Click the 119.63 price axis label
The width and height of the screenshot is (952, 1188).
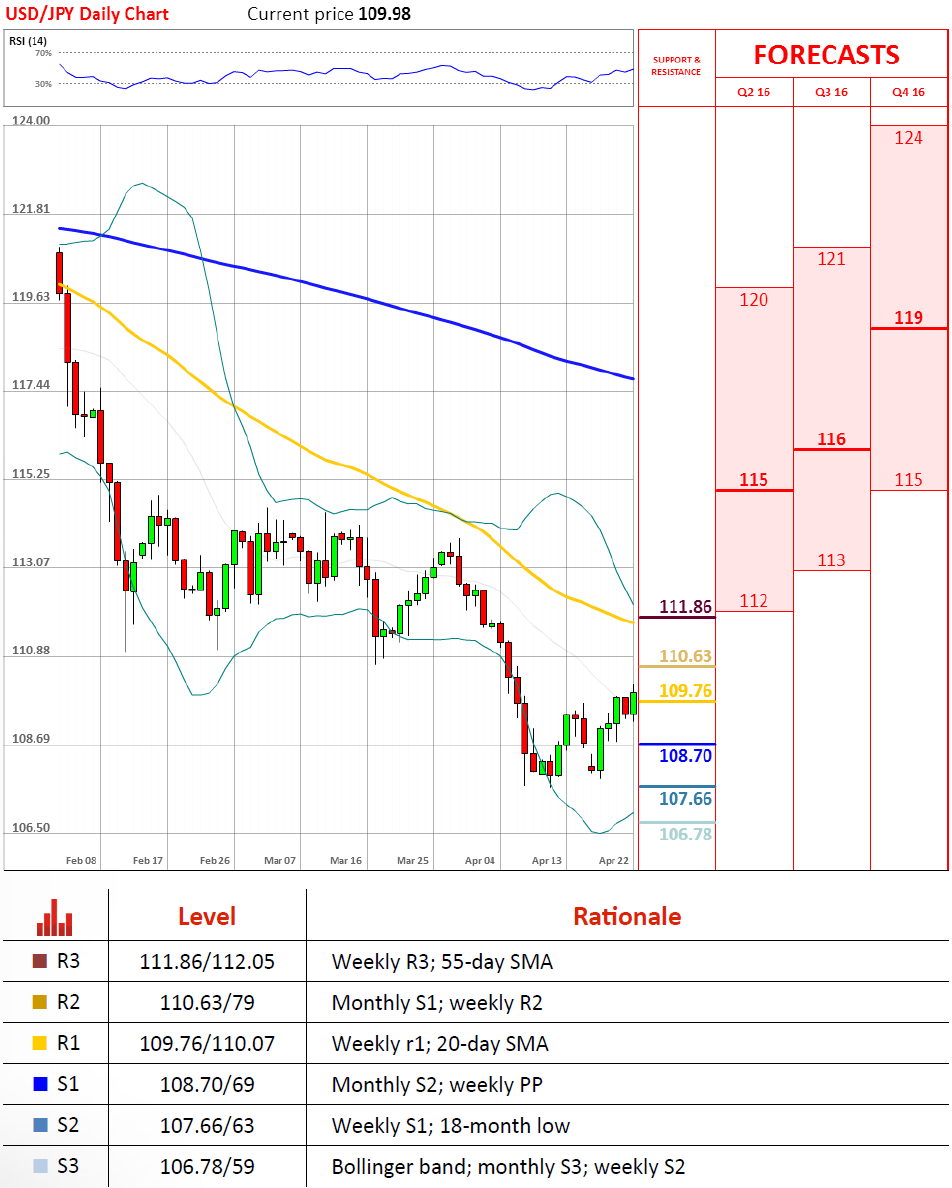point(31,296)
